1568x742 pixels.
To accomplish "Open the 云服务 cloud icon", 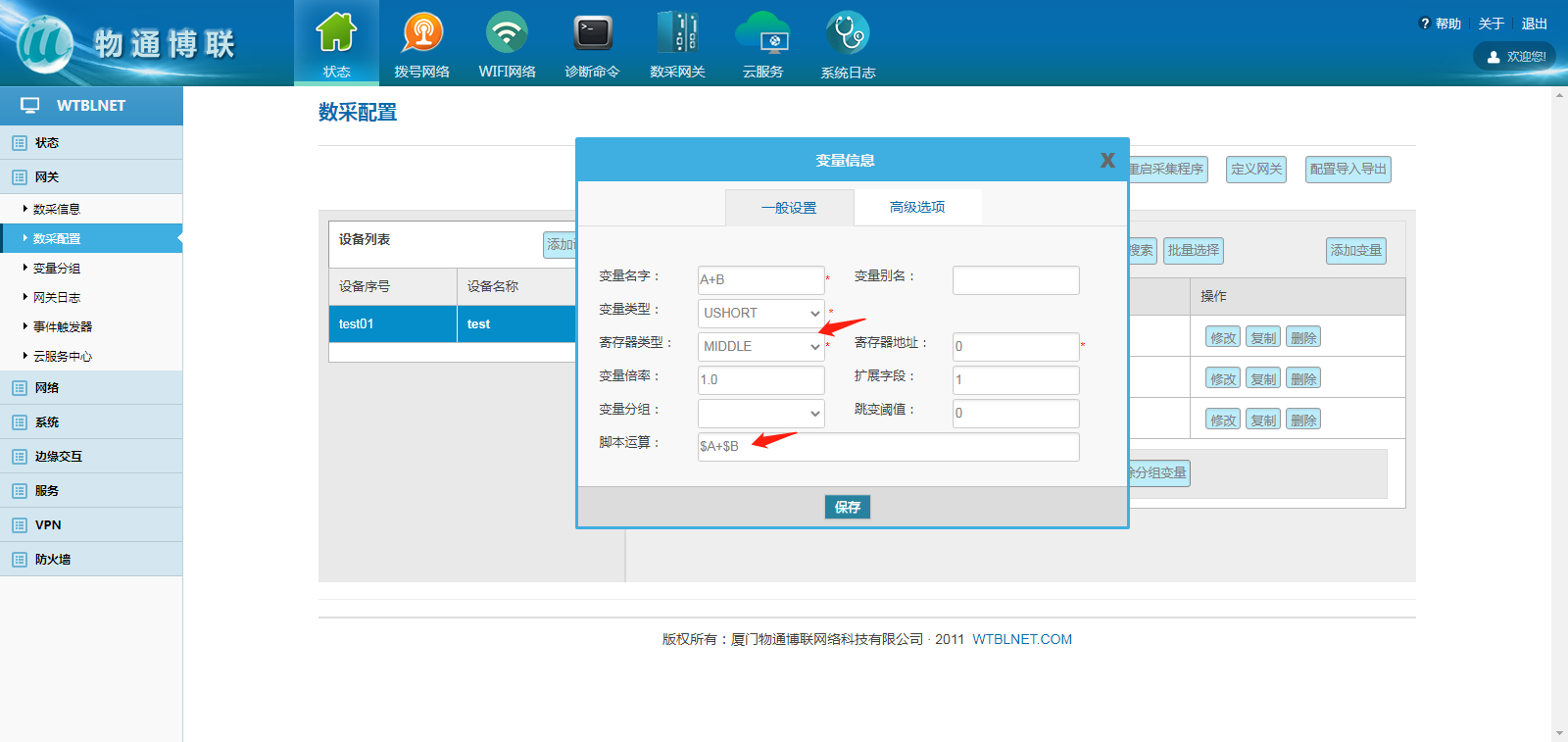I will 762,32.
